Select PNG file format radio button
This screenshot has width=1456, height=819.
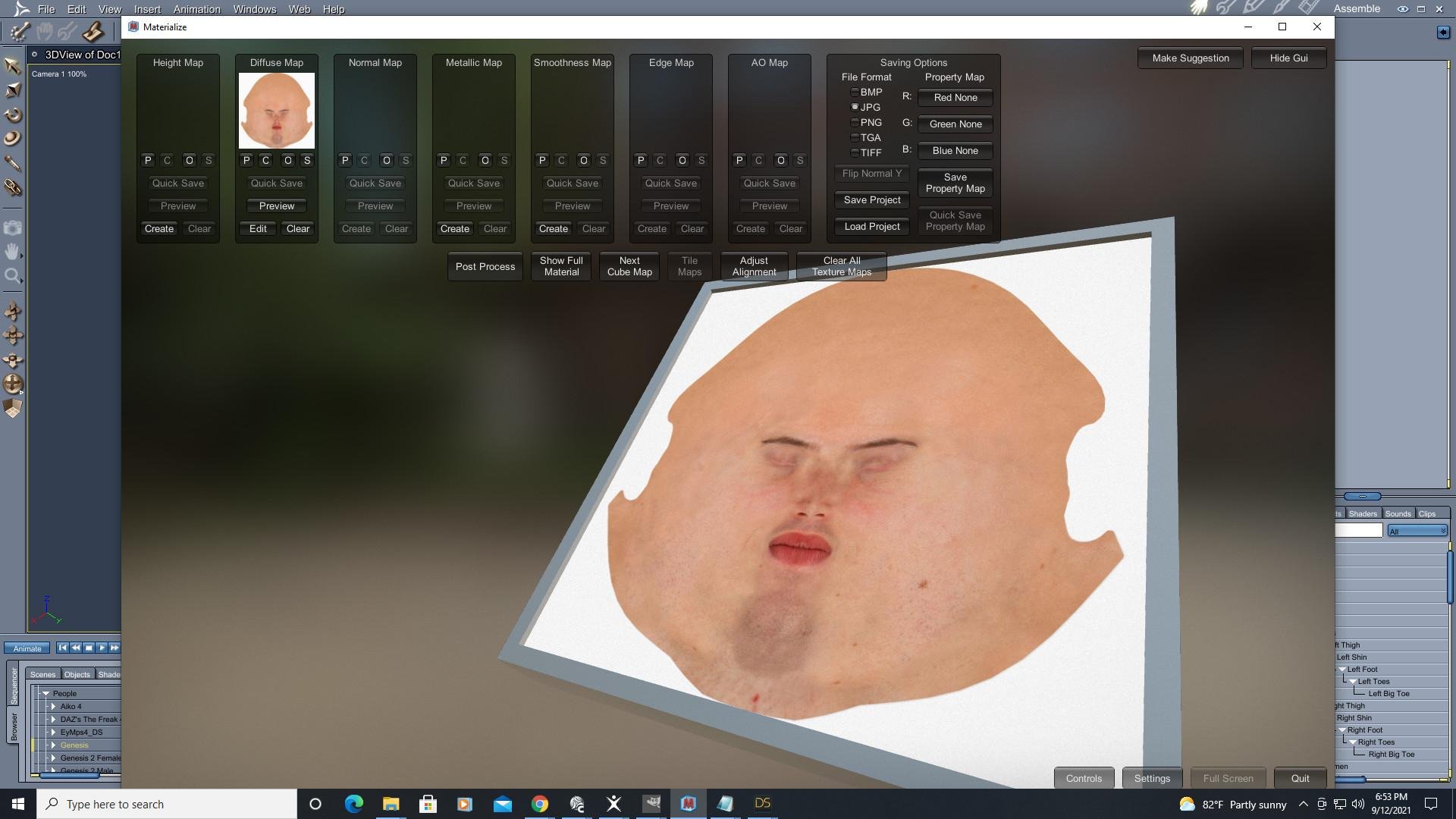855,123
